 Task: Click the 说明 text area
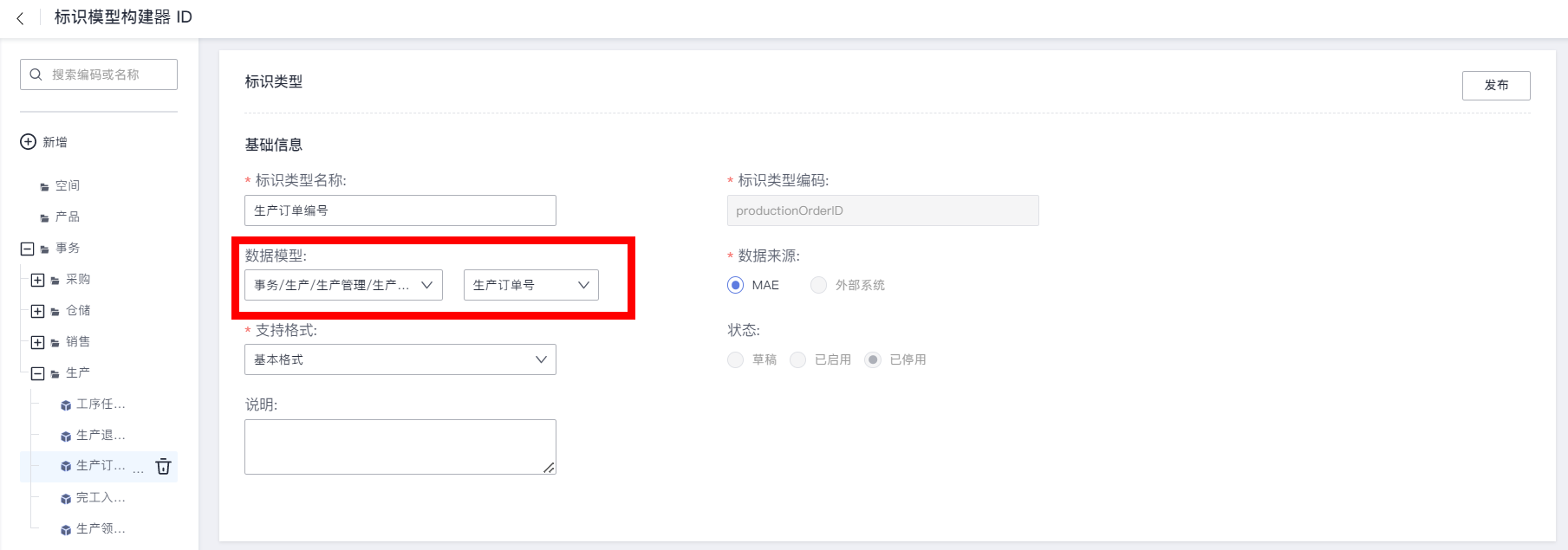click(400, 446)
